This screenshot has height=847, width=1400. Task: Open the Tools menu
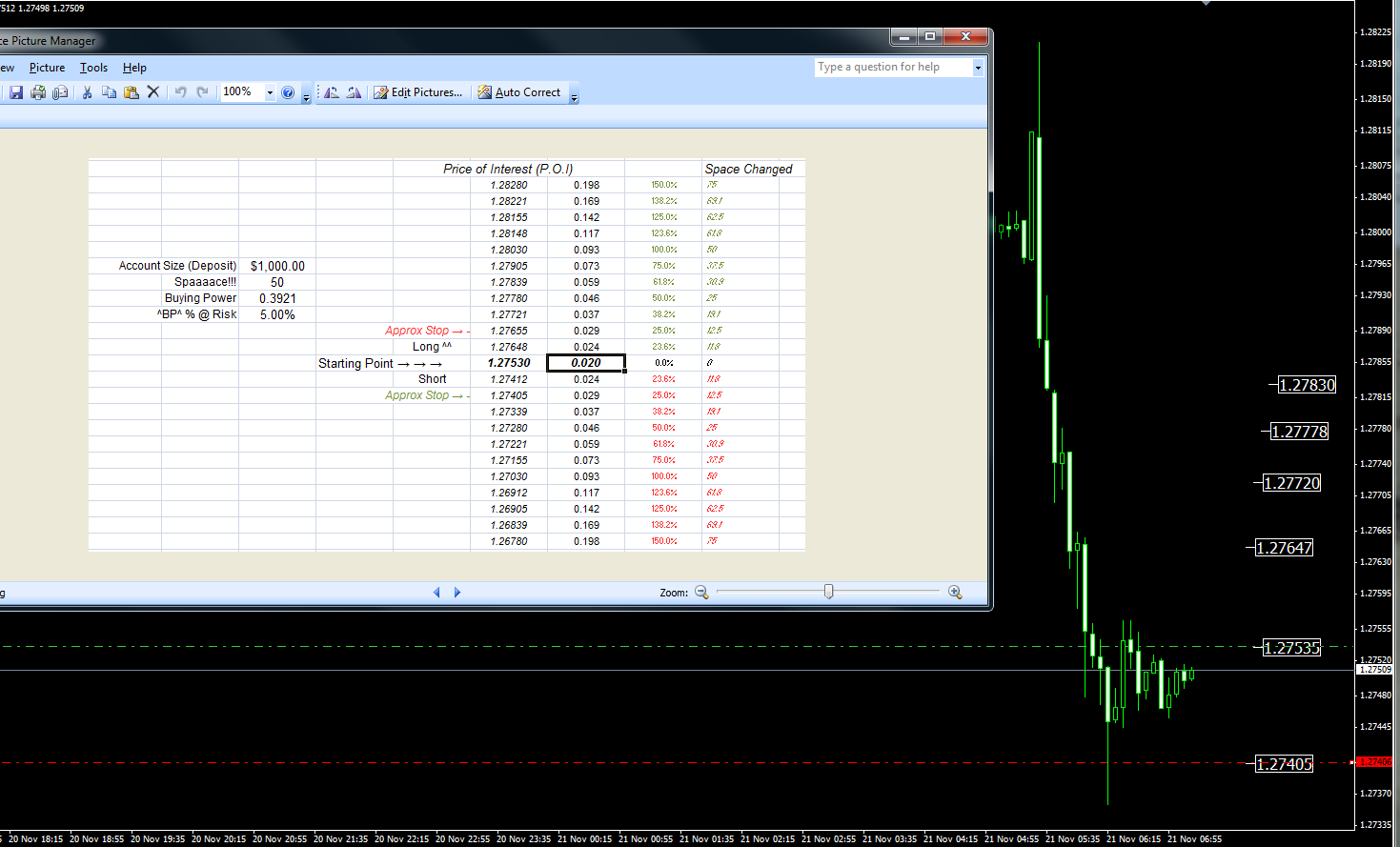[x=93, y=68]
